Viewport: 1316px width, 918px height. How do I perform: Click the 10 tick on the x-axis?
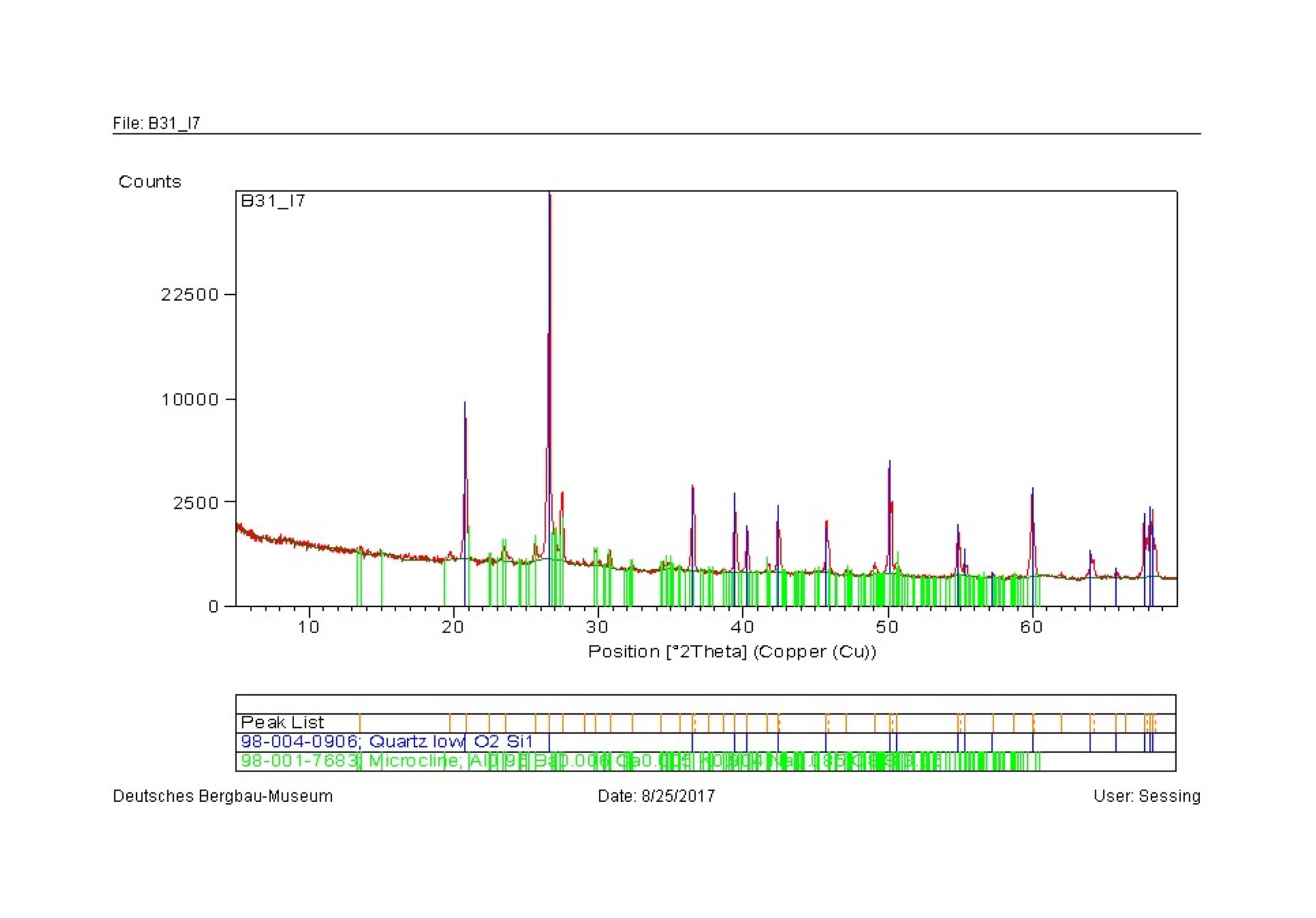pos(309,626)
